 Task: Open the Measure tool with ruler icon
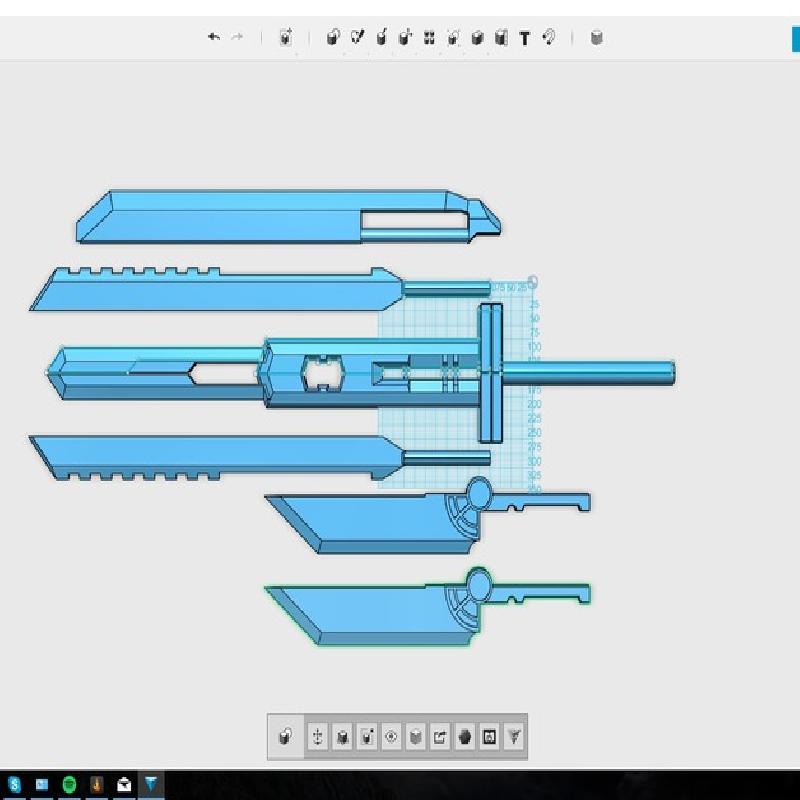[x=501, y=37]
